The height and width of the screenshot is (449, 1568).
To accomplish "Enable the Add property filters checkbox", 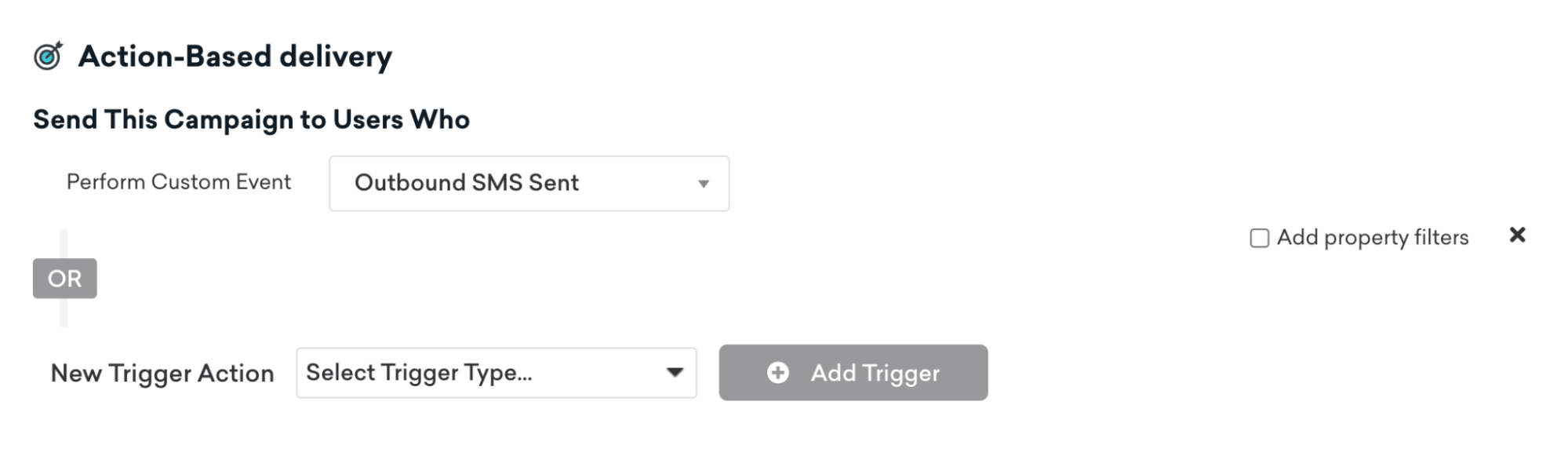I will pyautogui.click(x=1259, y=238).
